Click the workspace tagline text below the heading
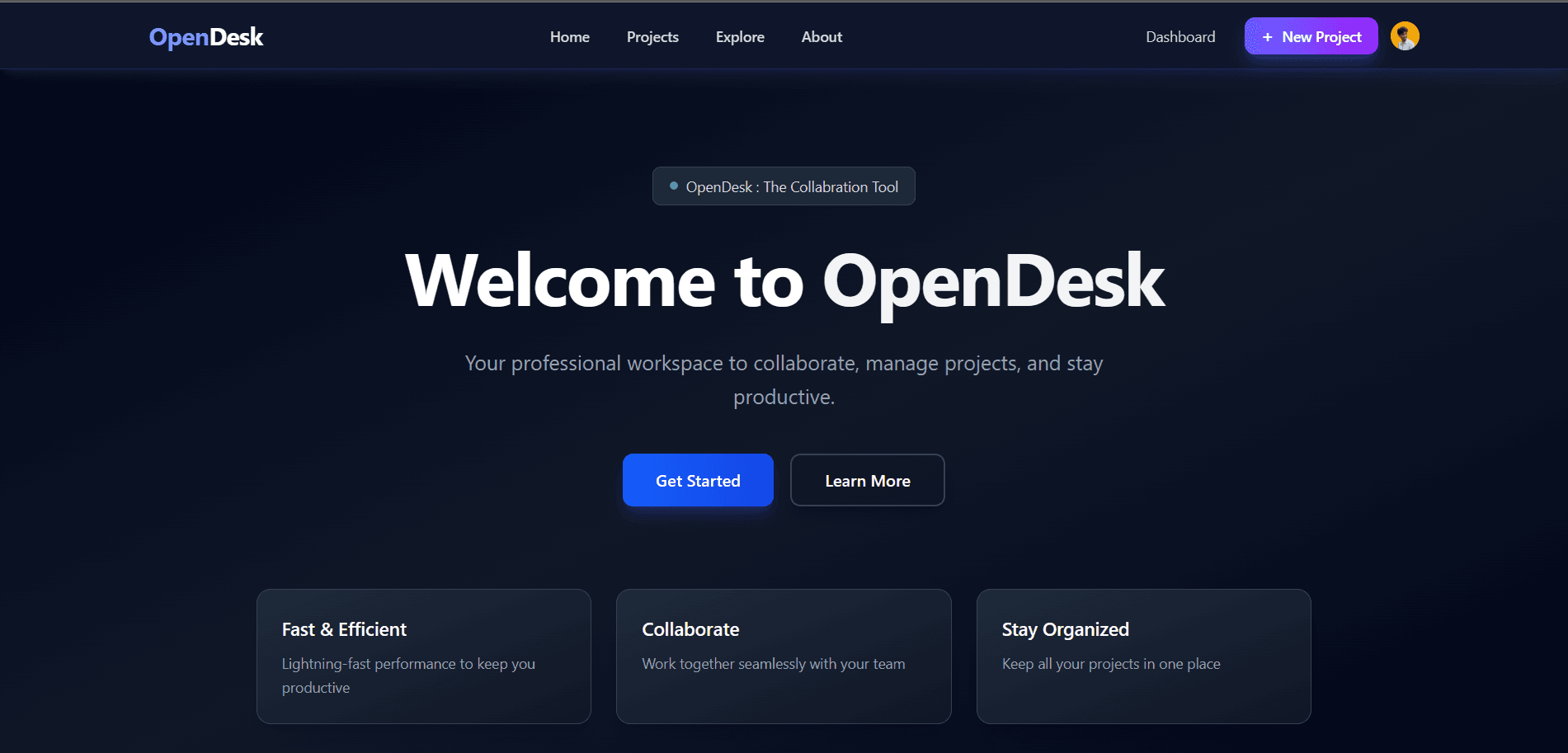Viewport: 1568px width, 753px height. click(784, 379)
